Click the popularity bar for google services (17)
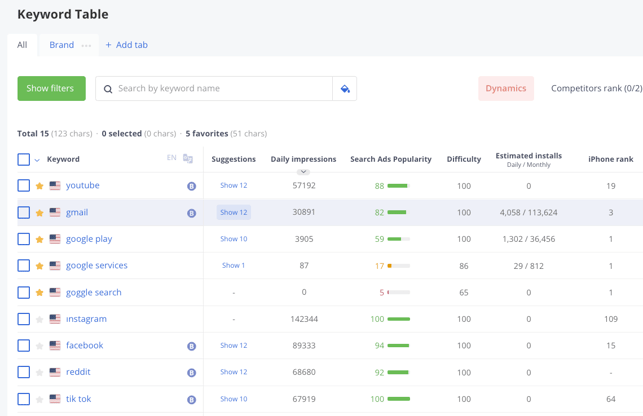Image resolution: width=643 pixels, height=416 pixels. coord(399,266)
